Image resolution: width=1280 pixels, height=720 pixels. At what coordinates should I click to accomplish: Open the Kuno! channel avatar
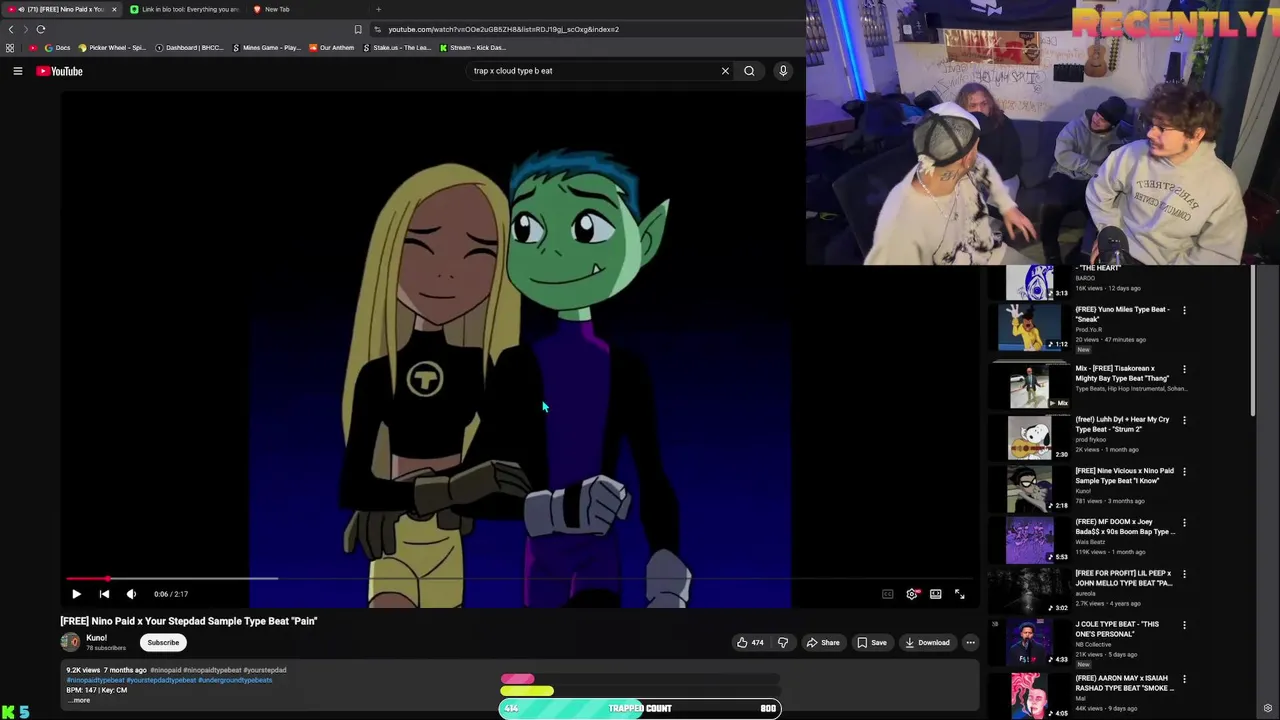click(70, 642)
